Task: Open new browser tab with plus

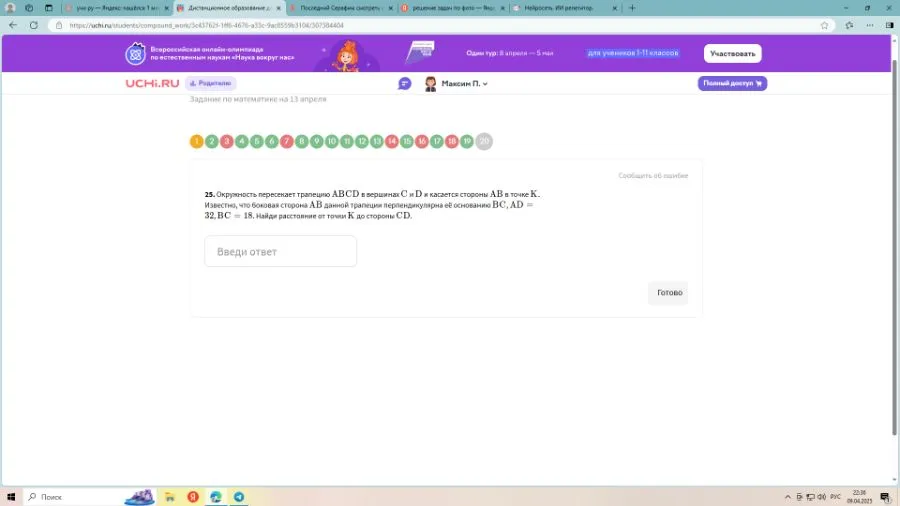Action: pos(632,8)
